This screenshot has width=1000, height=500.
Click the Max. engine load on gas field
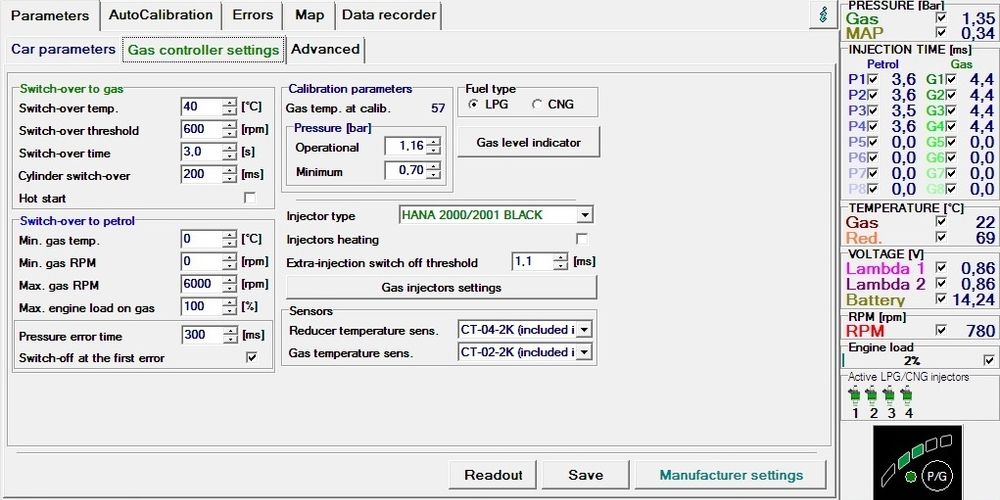202,307
